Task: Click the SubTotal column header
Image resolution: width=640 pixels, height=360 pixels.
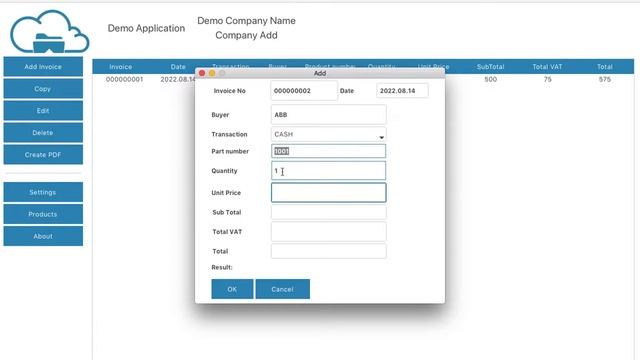Action: tap(490, 67)
